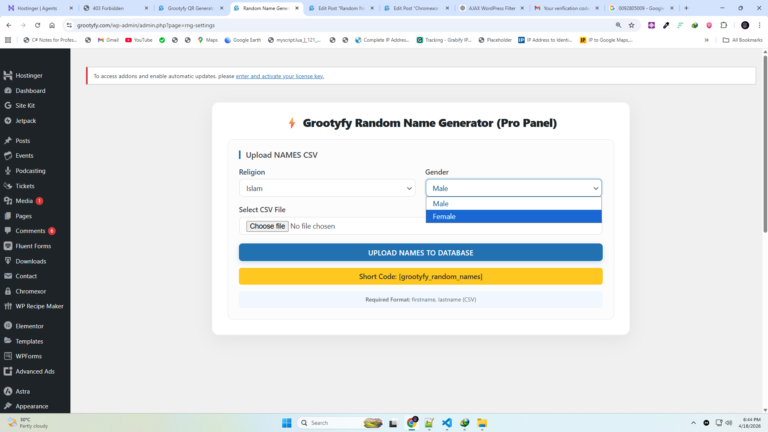Open Astra sidebar item

[23, 391]
